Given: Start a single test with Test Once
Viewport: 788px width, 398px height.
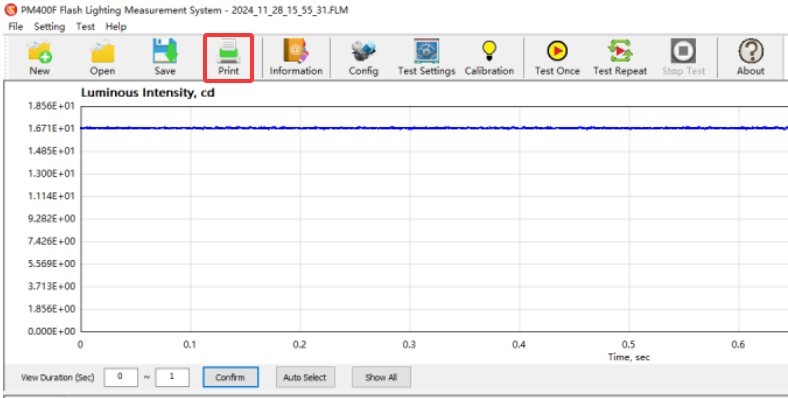Looking at the screenshot, I should (557, 57).
